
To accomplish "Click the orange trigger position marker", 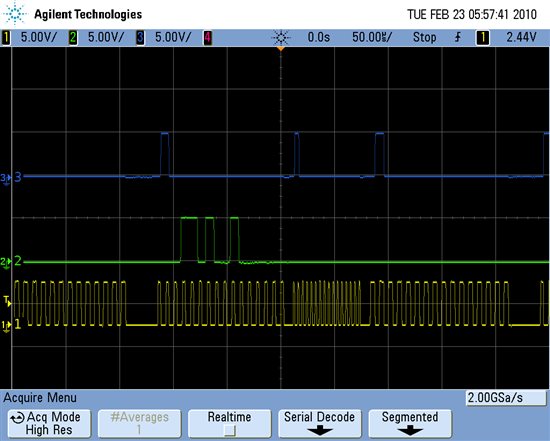I will click(x=281, y=49).
